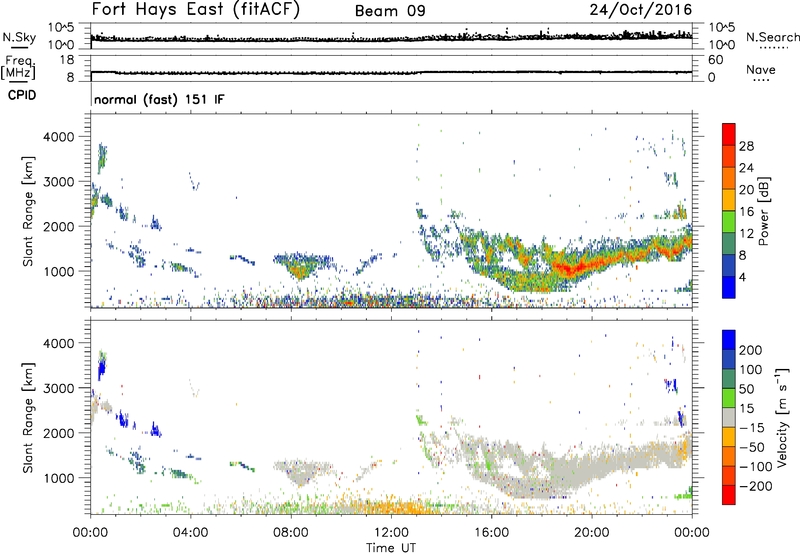Click the blue top segment of Velocity colorbar

[729, 340]
